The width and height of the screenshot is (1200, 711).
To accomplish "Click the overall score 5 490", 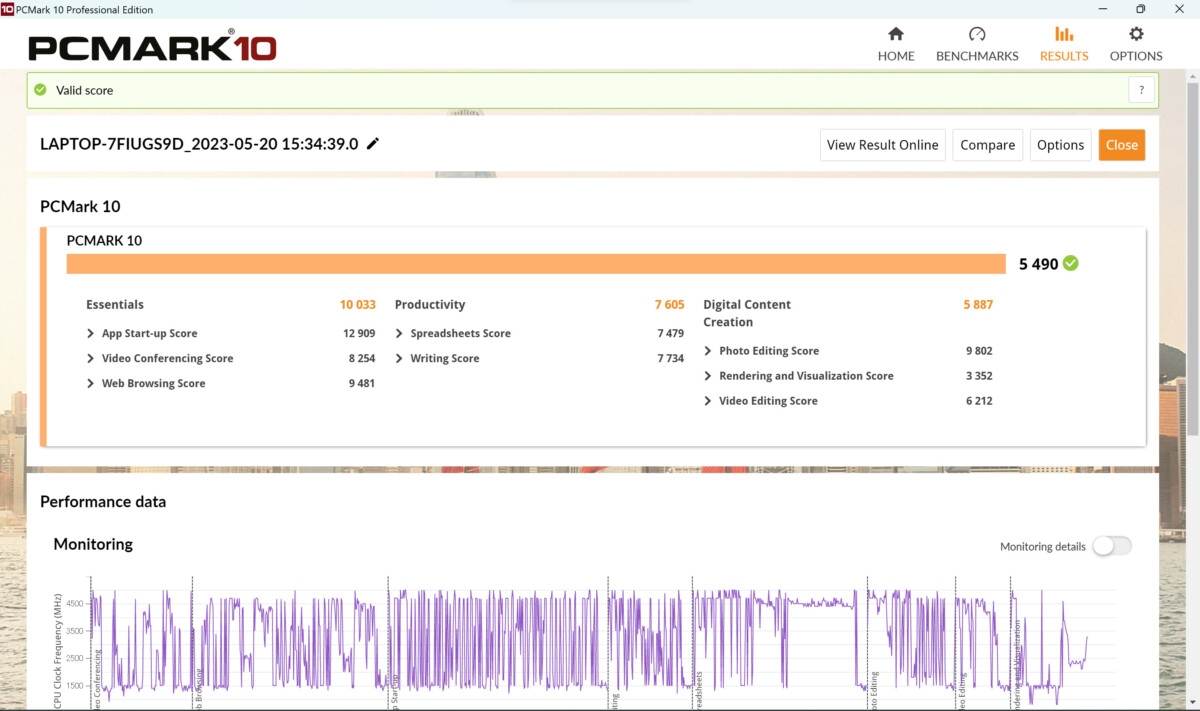I will coord(1038,264).
